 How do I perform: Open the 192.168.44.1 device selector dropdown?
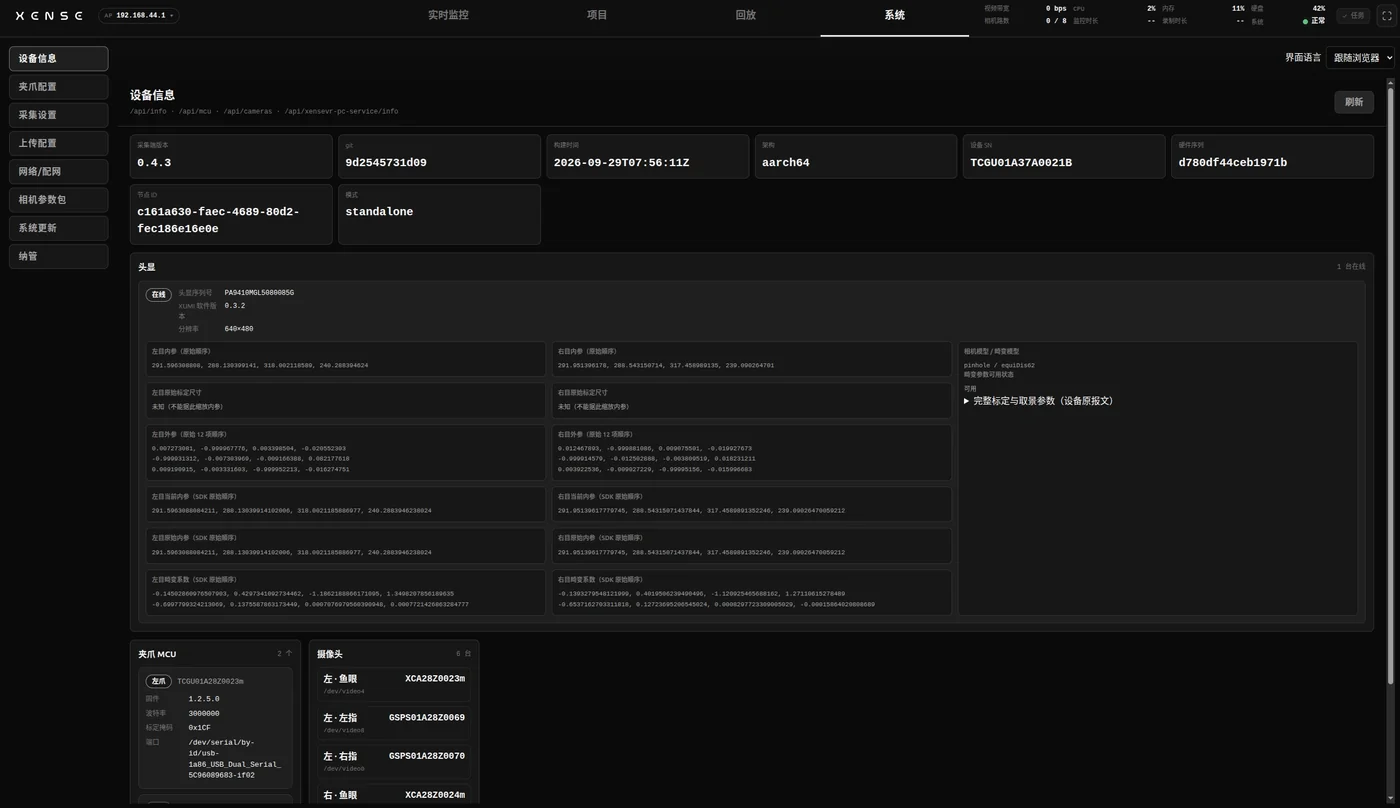(139, 16)
